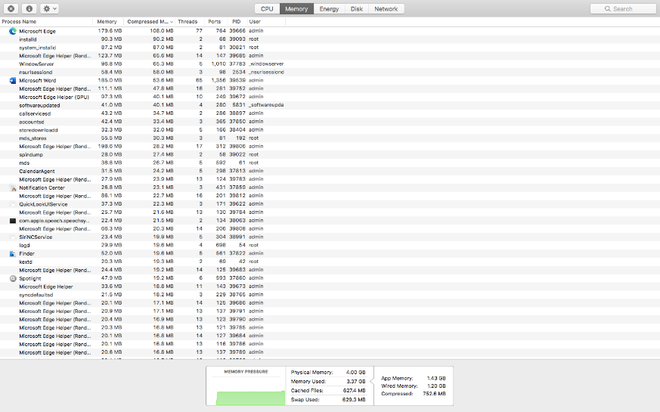Focus the Search field

[623, 9]
